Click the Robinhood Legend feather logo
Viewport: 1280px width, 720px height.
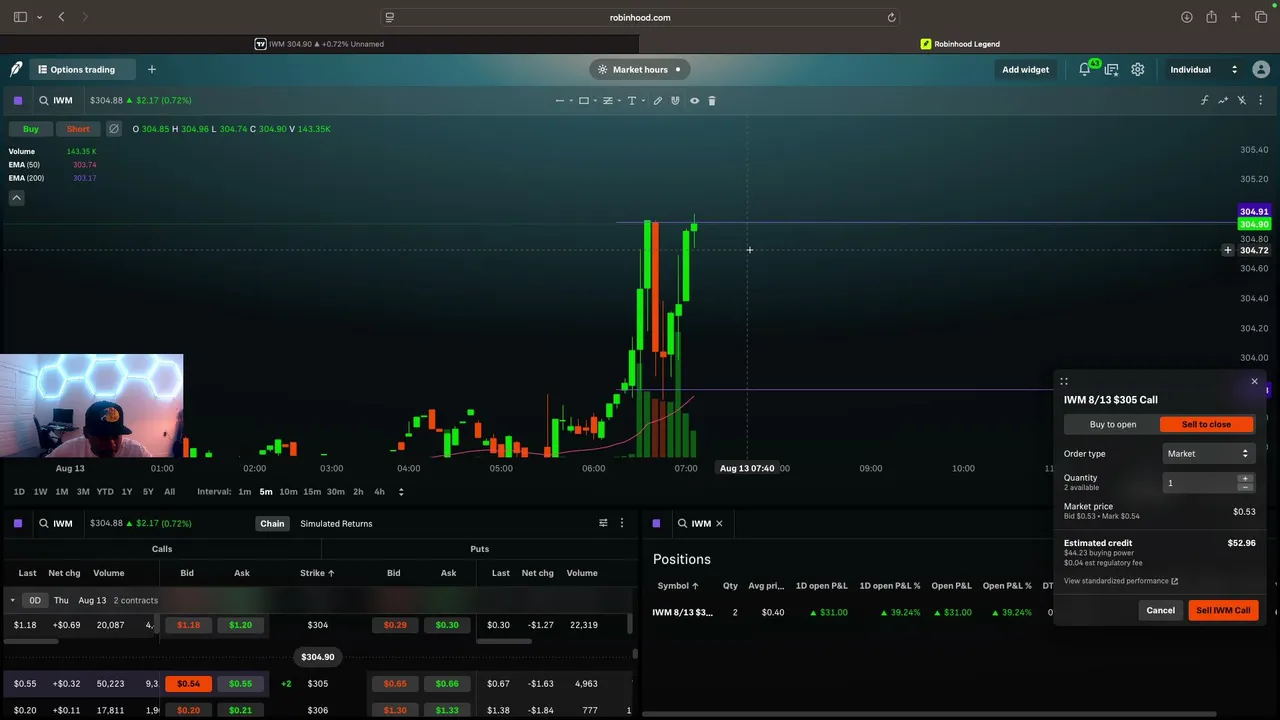[16, 69]
